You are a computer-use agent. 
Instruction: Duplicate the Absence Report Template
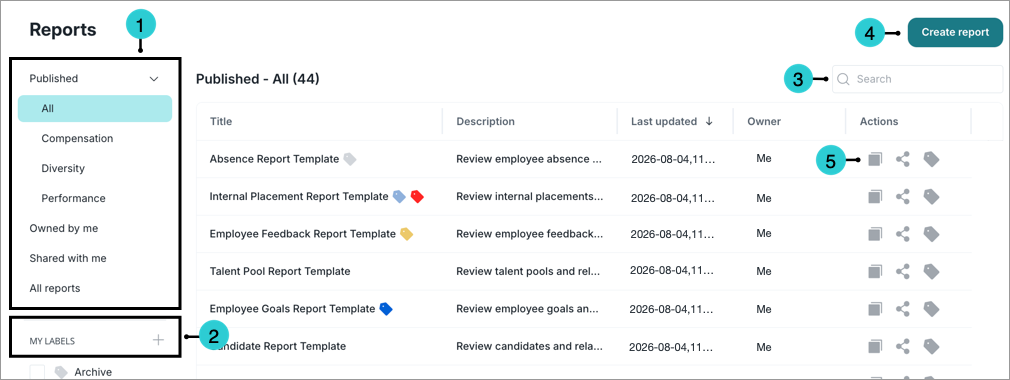point(874,159)
